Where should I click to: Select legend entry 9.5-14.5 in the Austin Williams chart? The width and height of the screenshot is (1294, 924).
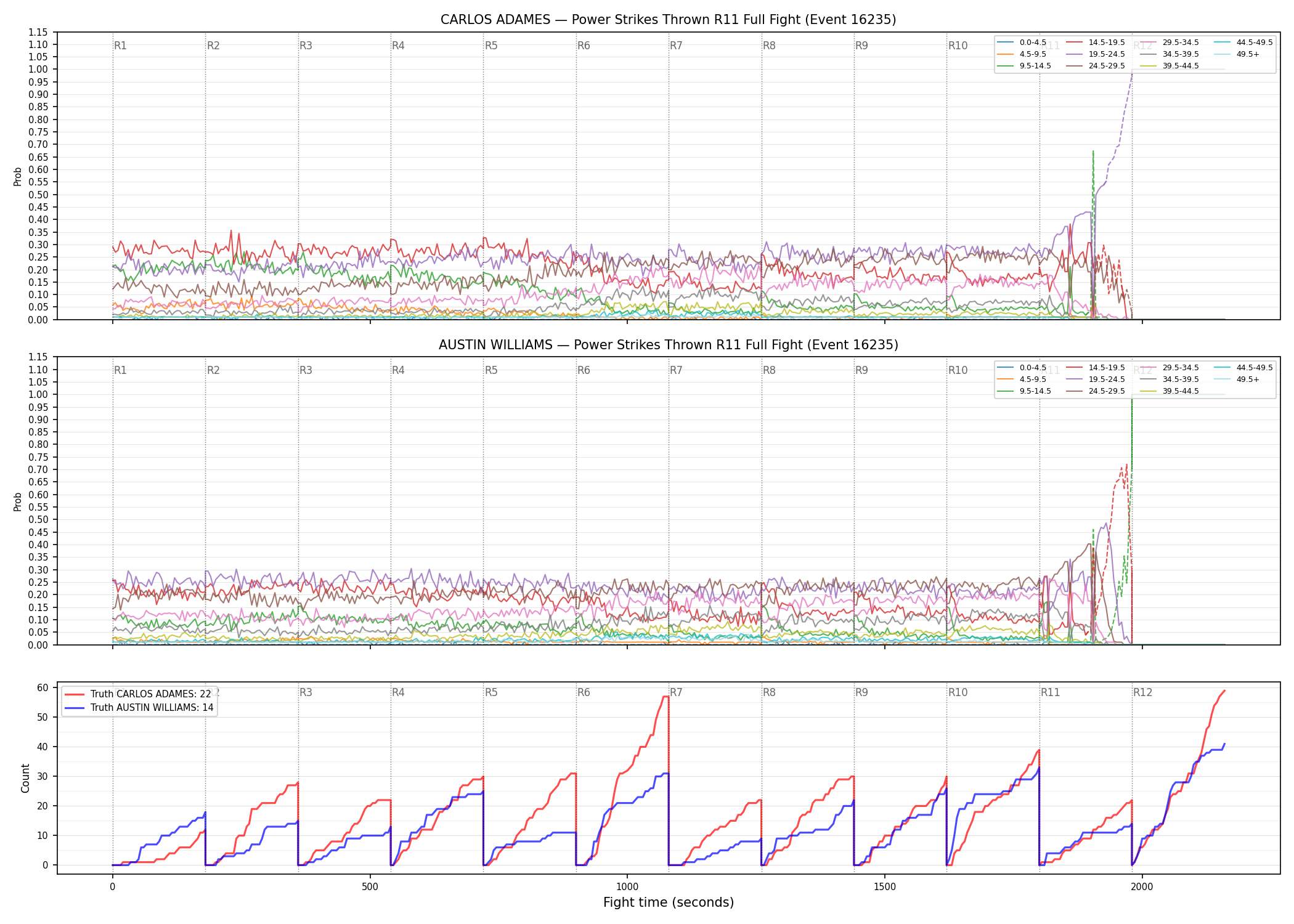tap(1024, 391)
